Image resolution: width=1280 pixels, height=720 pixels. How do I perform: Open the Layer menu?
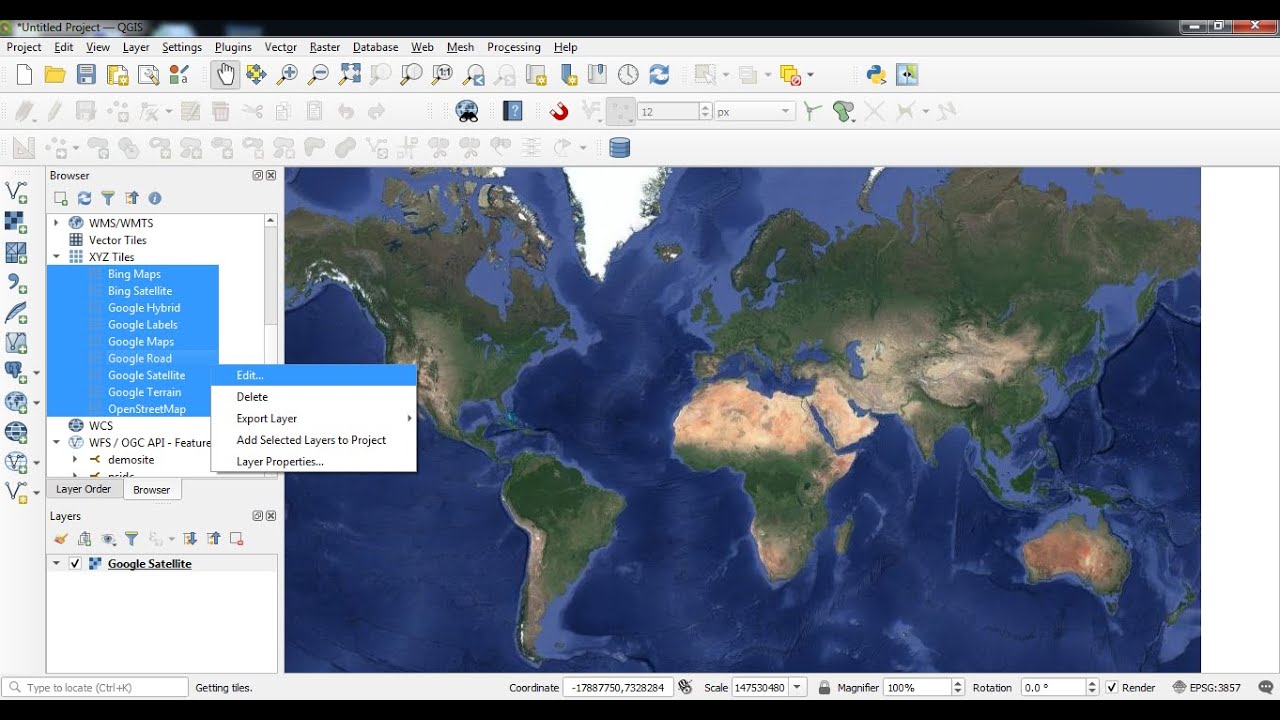(x=136, y=47)
